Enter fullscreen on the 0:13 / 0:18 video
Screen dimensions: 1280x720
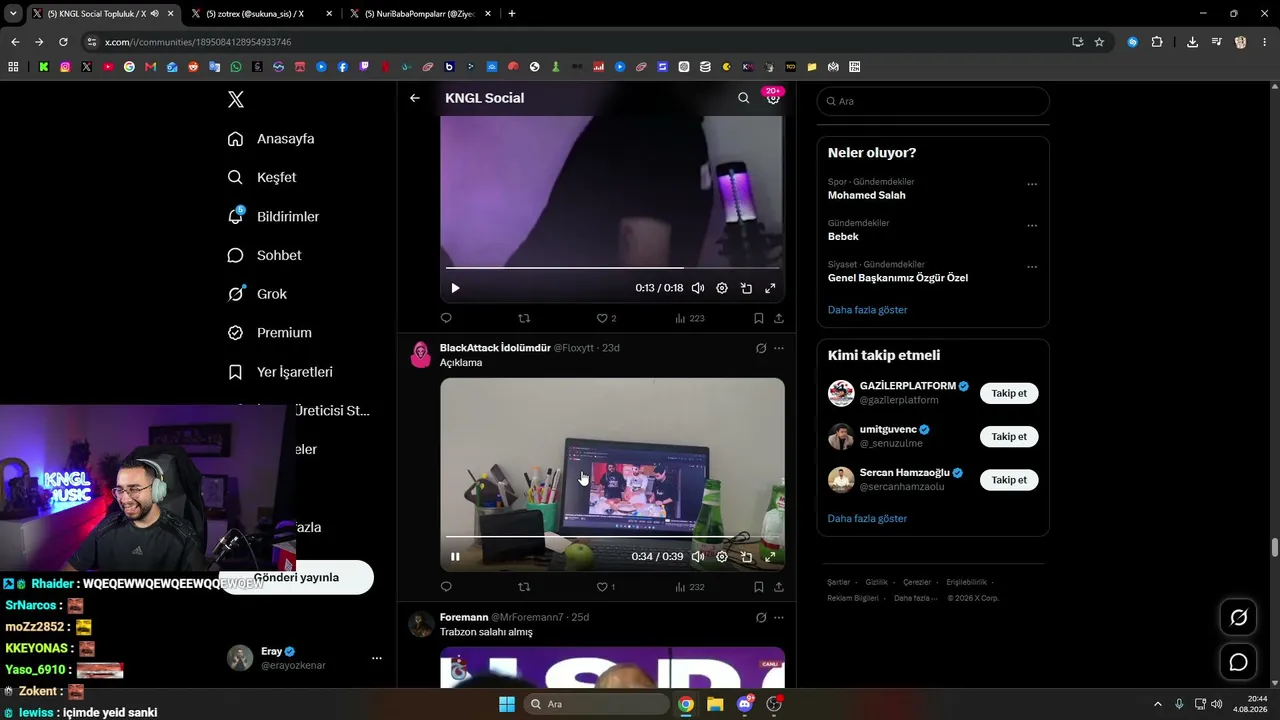[770, 288]
